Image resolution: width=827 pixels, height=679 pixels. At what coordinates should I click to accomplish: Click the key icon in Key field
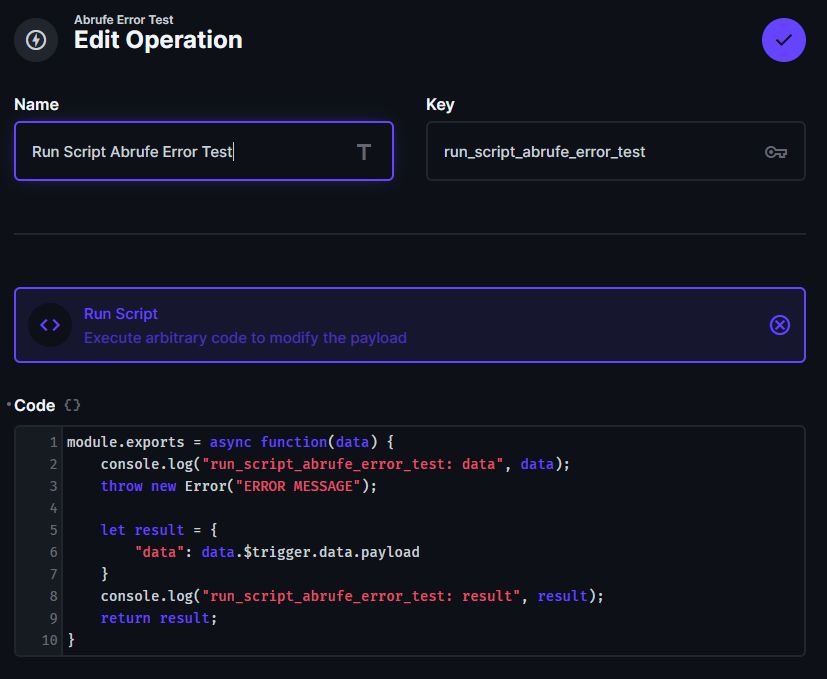coord(775,152)
